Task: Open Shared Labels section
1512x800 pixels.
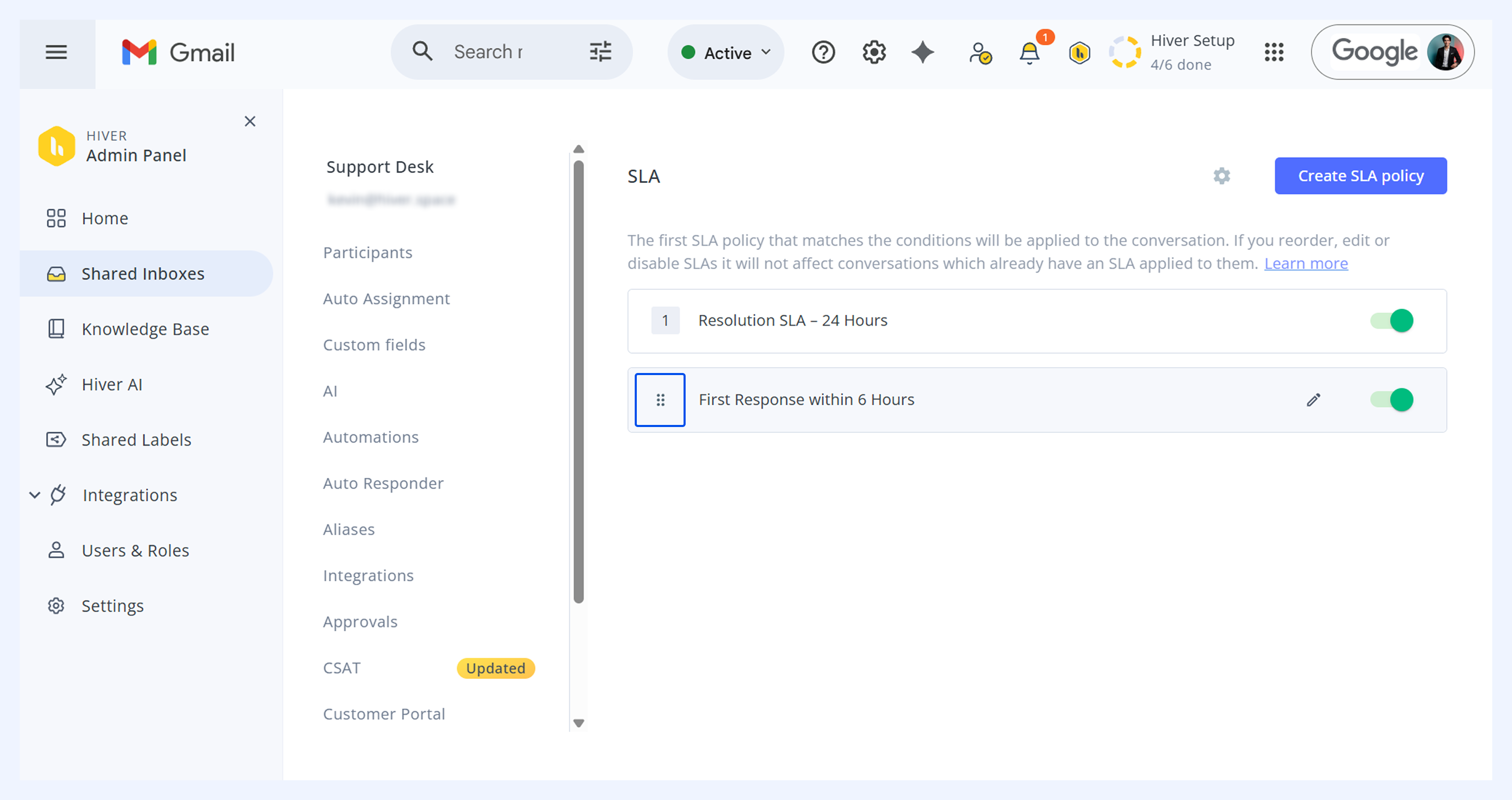Action: pos(136,439)
